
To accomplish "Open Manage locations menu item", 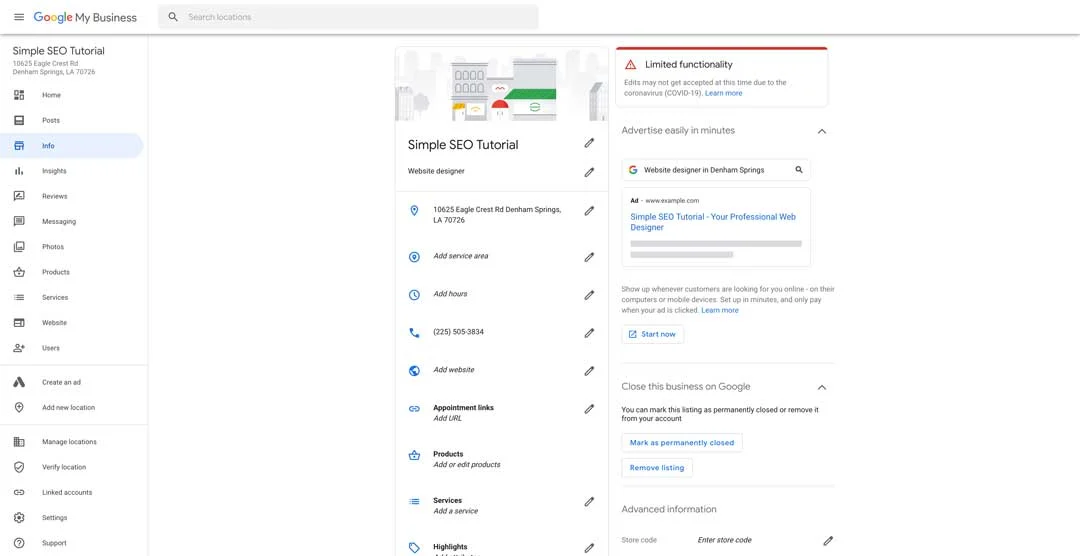I will pyautogui.click(x=72, y=442).
